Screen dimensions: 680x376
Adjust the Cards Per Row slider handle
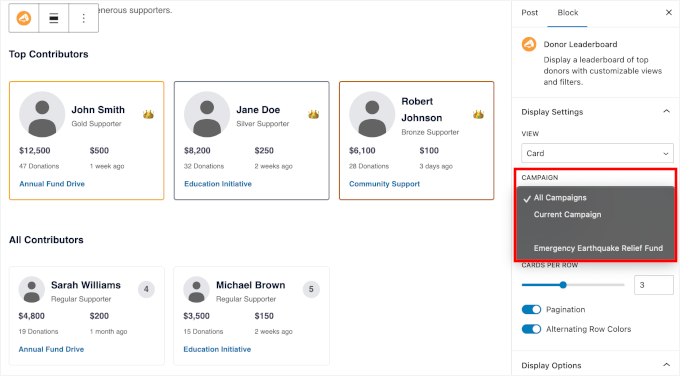click(563, 285)
